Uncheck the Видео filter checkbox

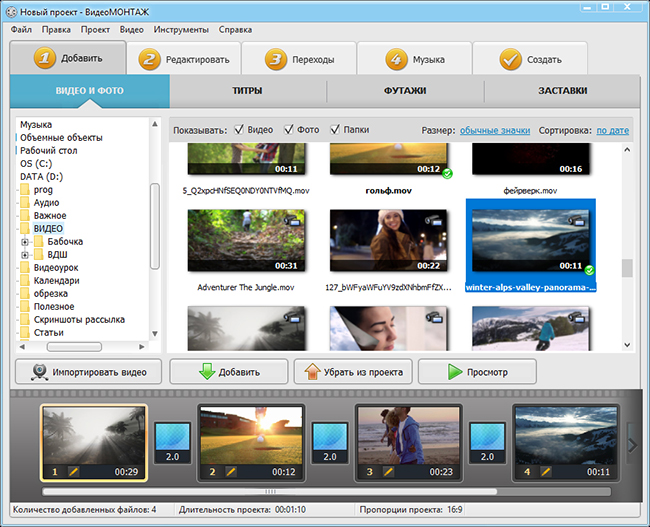click(238, 130)
